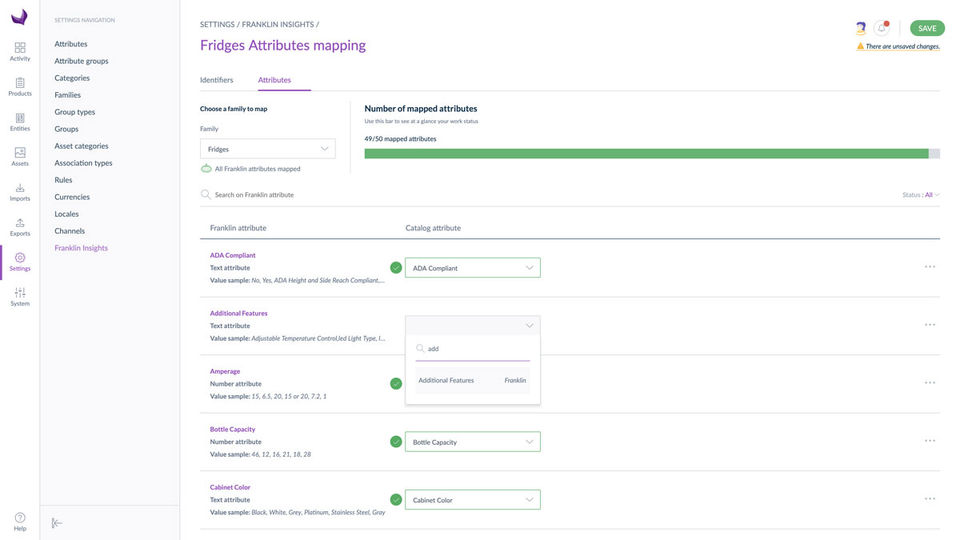Screen dimensions: 960x540
Task: Click the mapped attributes progress bar
Action: pos(651,154)
